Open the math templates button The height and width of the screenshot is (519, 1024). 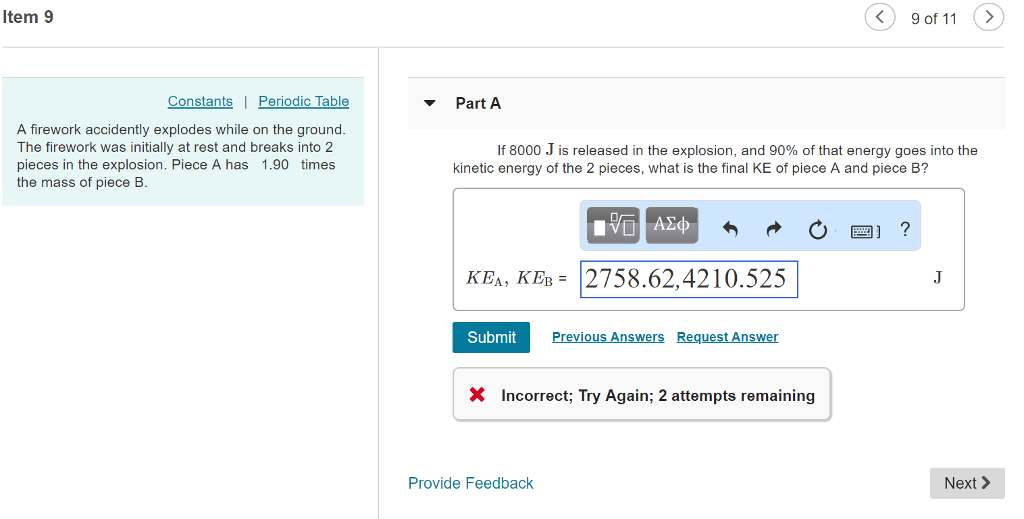(x=613, y=227)
